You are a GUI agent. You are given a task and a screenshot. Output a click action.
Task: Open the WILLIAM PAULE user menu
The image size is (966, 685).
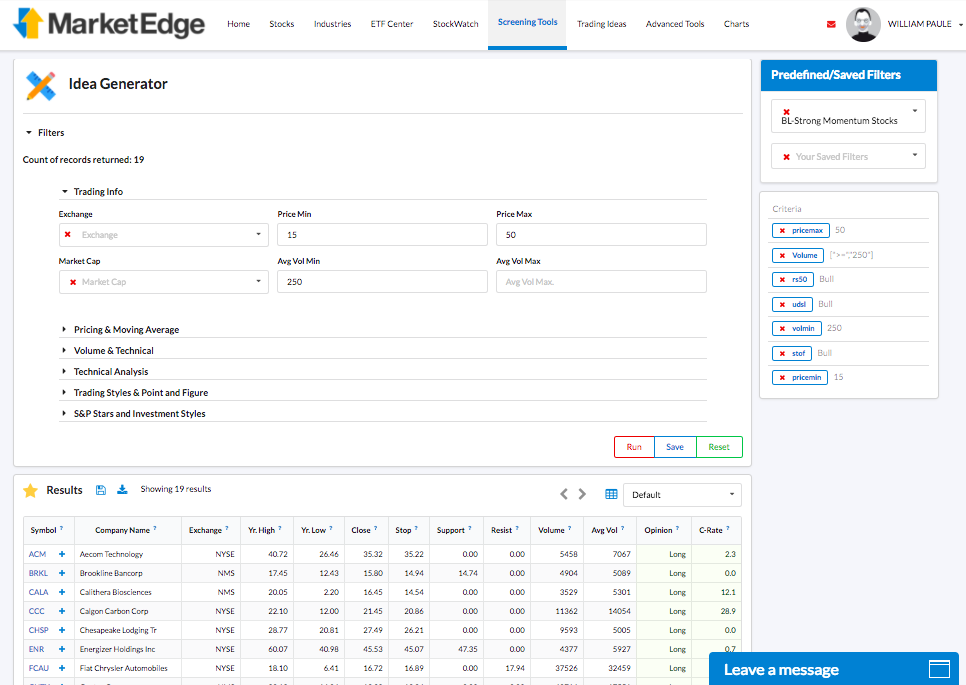(925, 24)
